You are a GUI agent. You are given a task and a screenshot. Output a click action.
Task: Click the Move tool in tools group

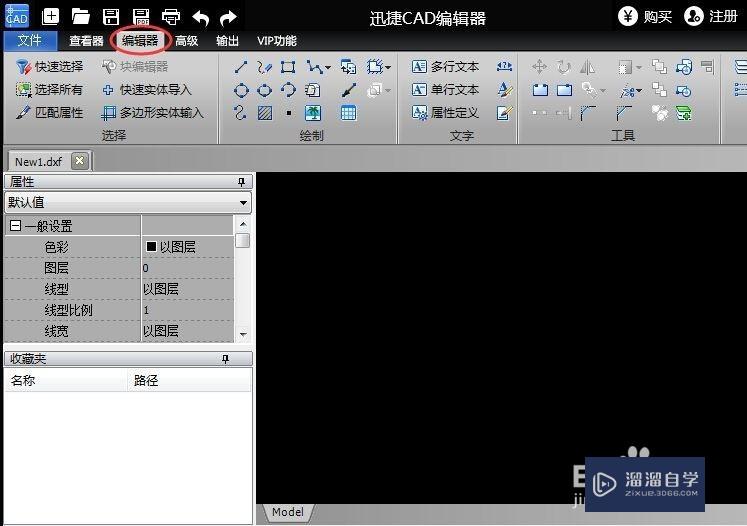coord(539,67)
